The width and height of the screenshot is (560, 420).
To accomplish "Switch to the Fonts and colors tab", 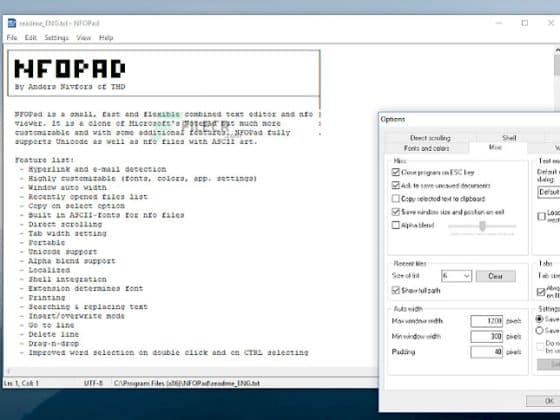I will [x=426, y=148].
